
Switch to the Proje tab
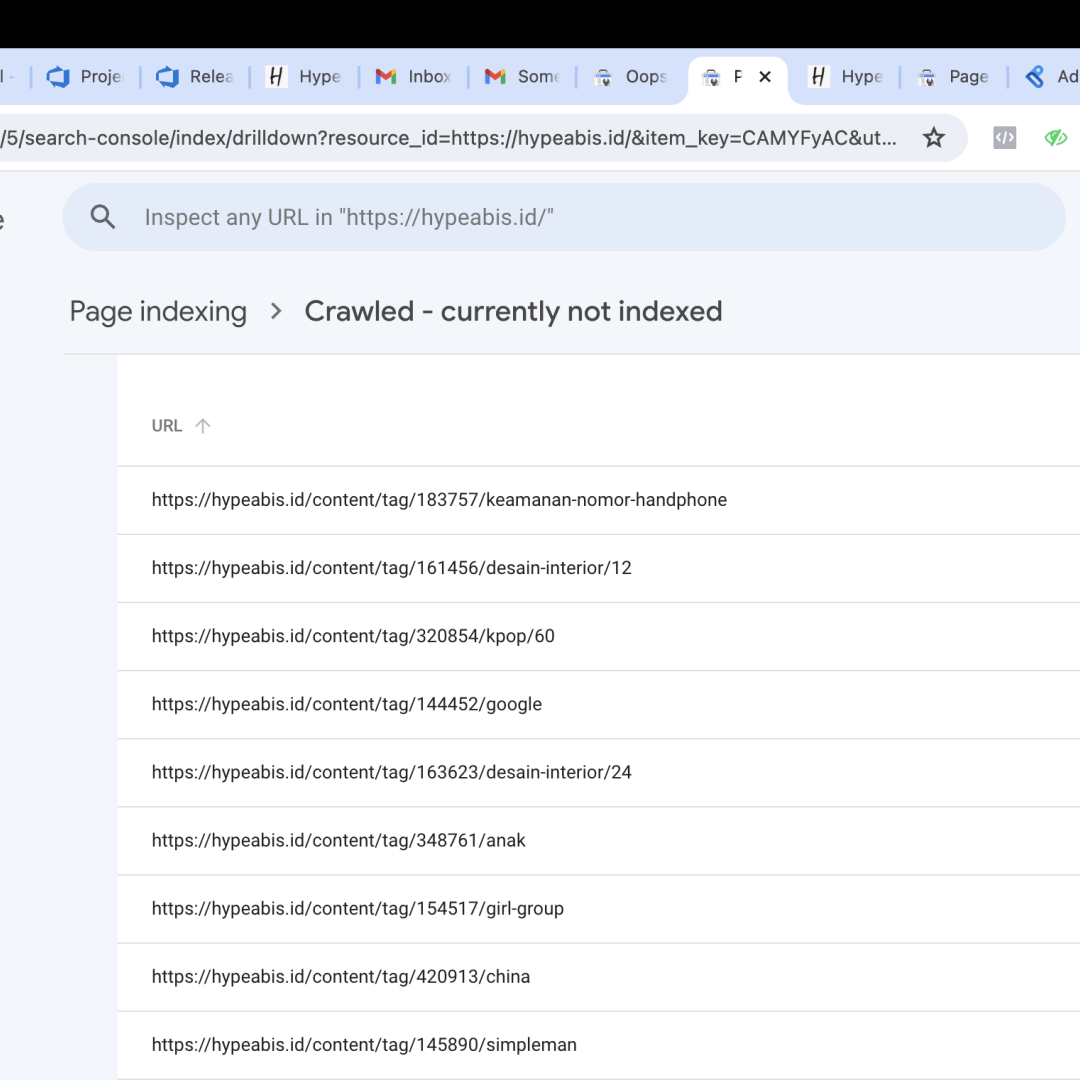tap(84, 76)
